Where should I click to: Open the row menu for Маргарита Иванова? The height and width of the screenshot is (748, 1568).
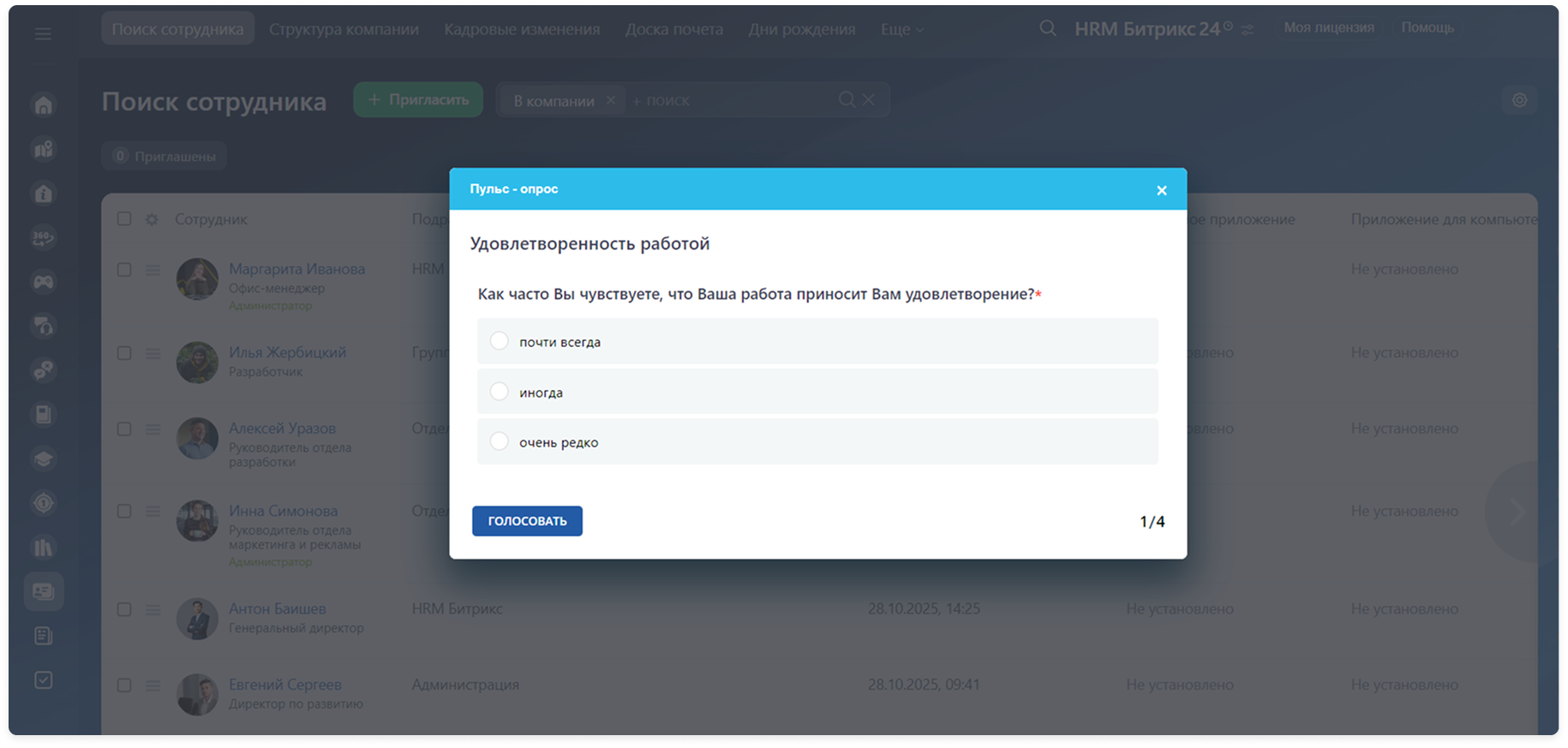click(153, 270)
